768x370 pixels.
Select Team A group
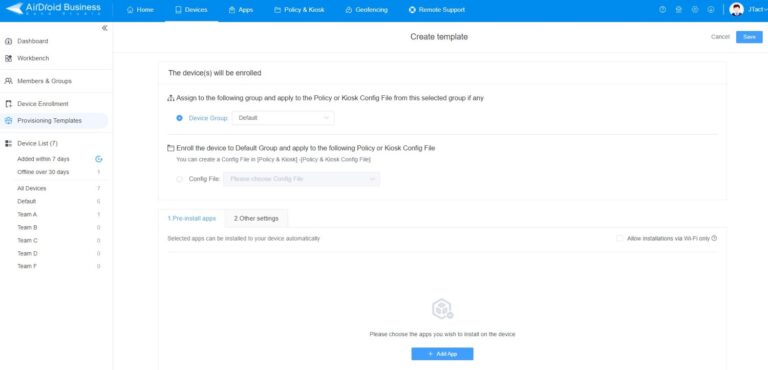coord(27,215)
